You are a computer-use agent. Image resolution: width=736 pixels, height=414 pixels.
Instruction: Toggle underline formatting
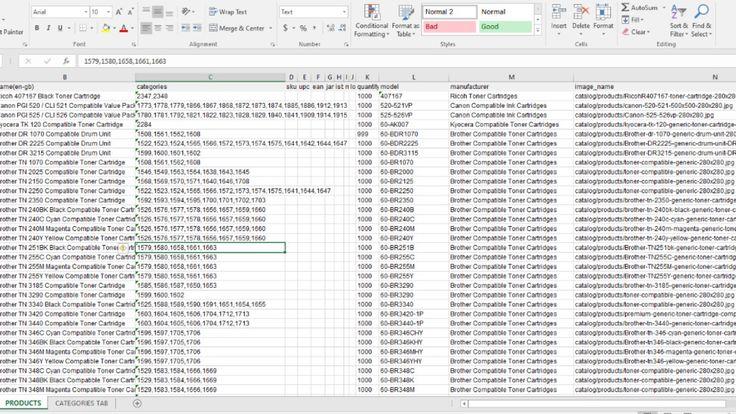[59, 29]
